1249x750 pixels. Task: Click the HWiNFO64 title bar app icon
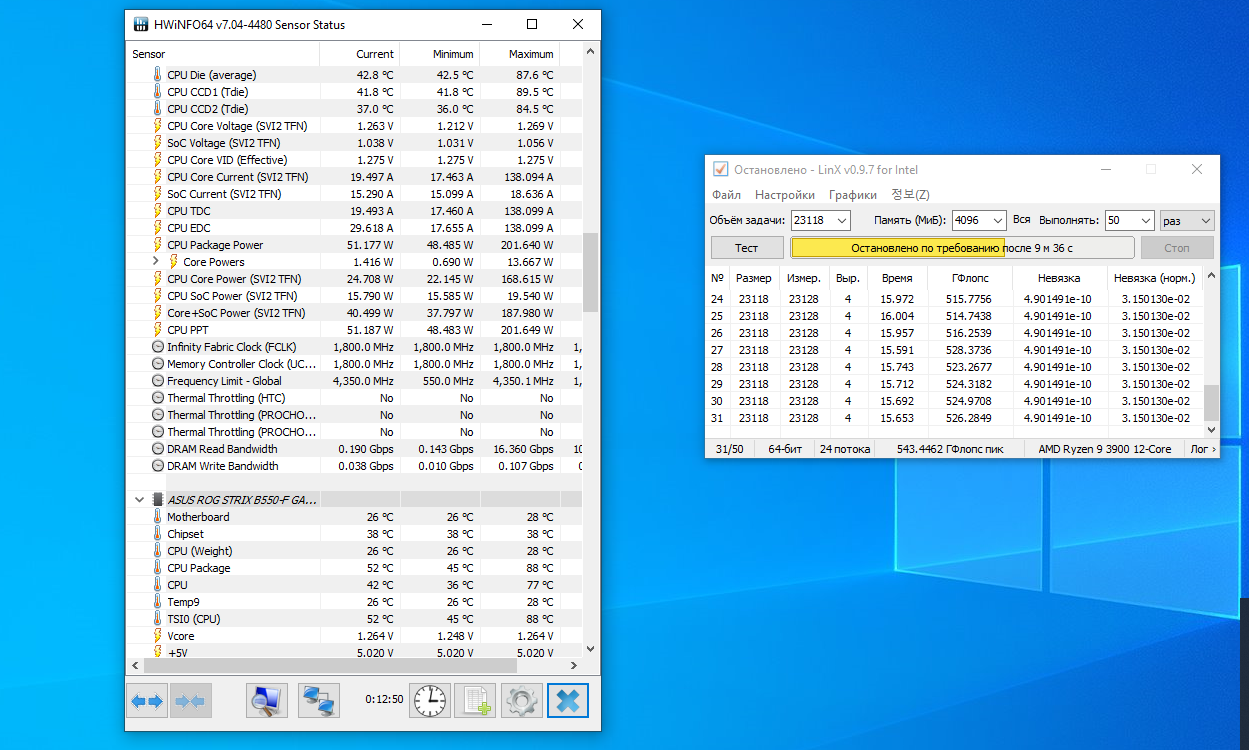(142, 24)
